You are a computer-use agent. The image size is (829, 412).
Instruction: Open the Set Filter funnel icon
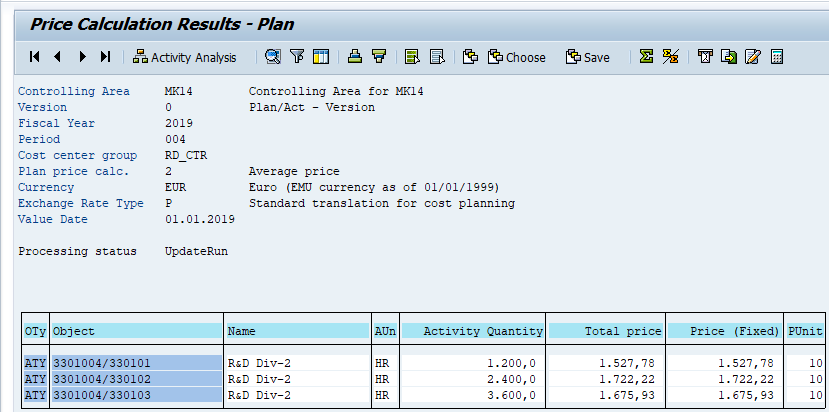(x=297, y=57)
